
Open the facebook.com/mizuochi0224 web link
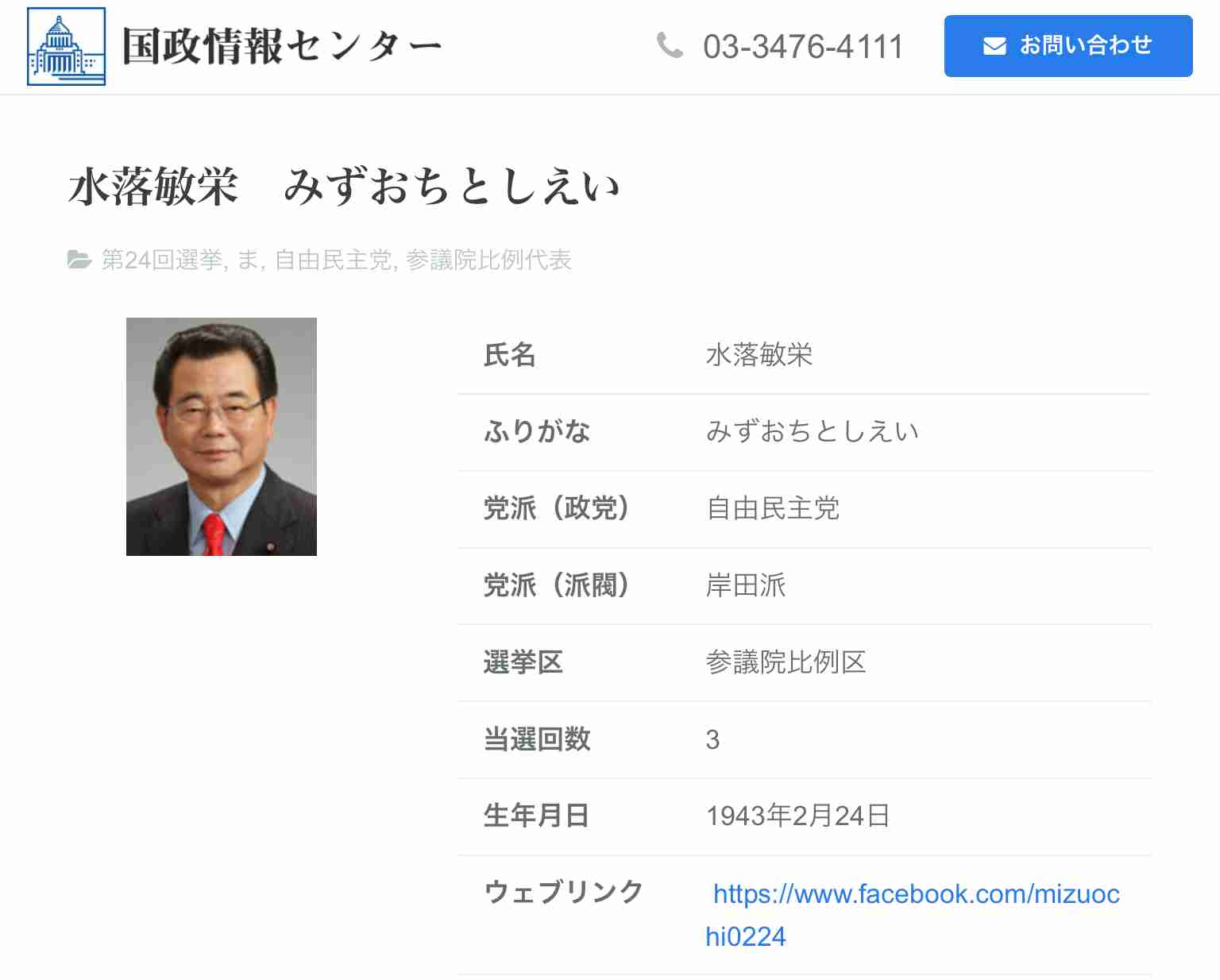[913, 915]
